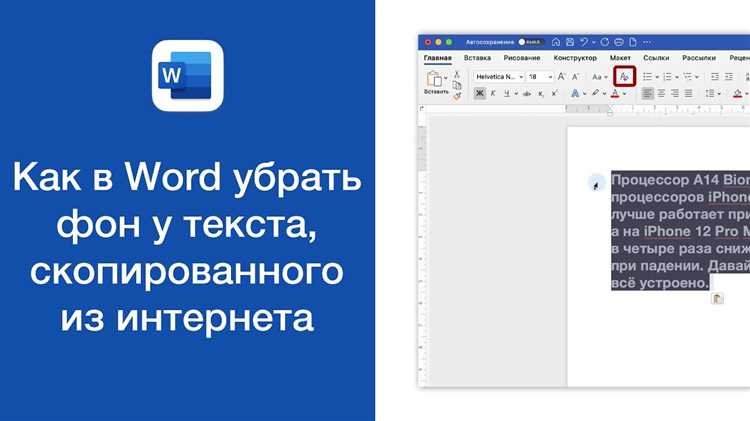750x421 pixels.
Task: Open the Ссылки tab
Action: (656, 58)
